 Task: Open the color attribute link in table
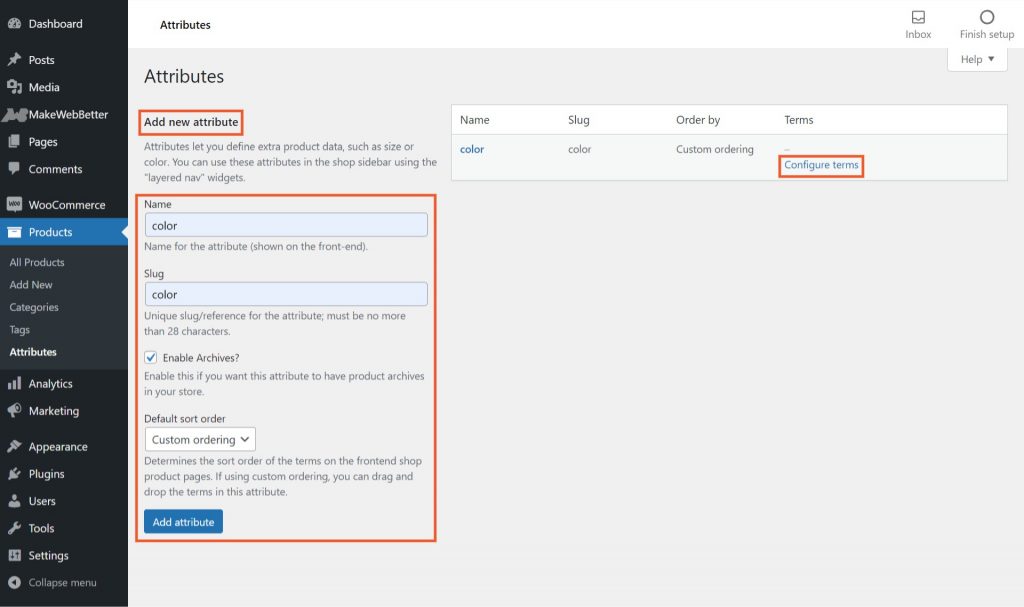(x=472, y=149)
